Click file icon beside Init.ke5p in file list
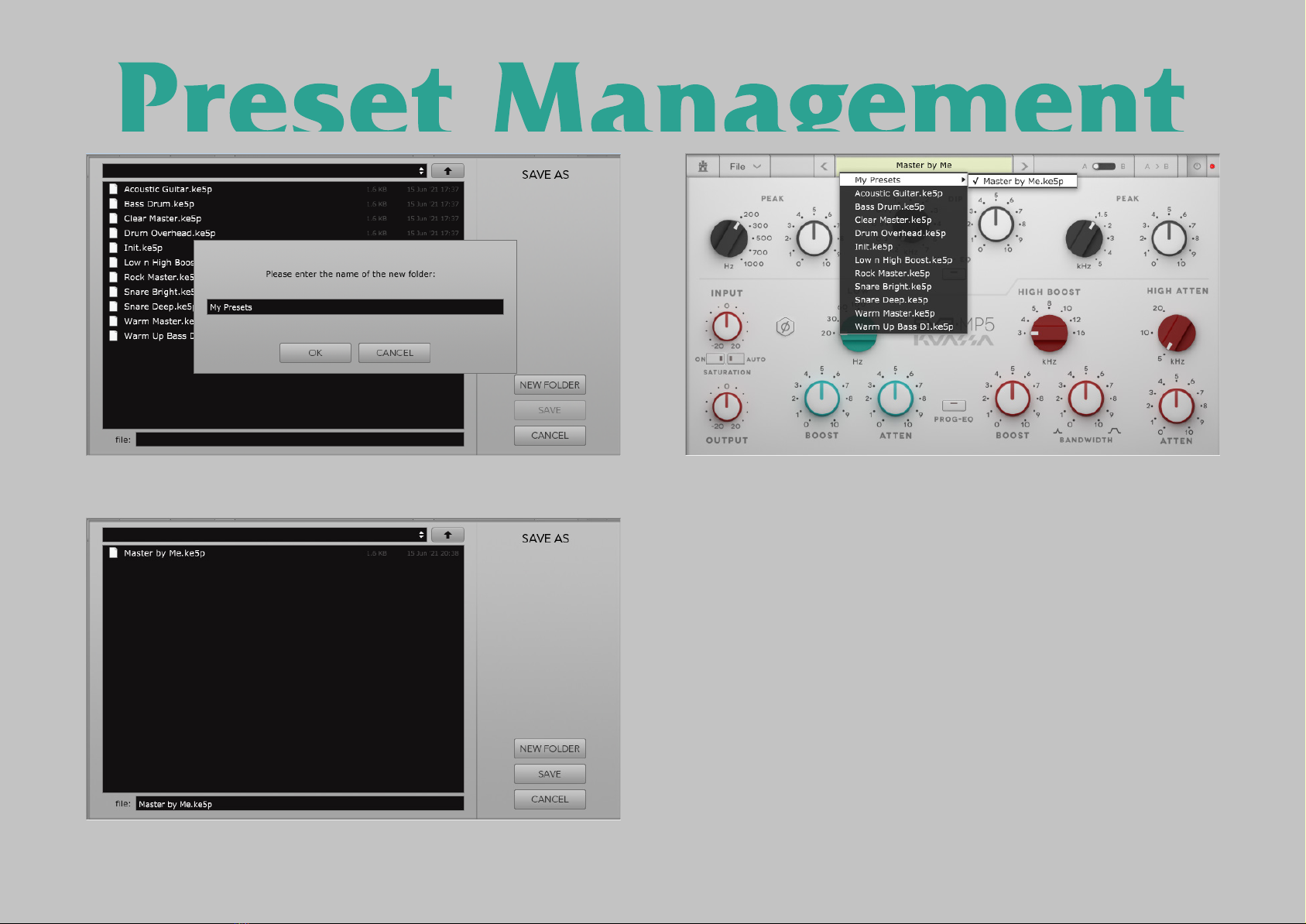 pyautogui.click(x=113, y=248)
